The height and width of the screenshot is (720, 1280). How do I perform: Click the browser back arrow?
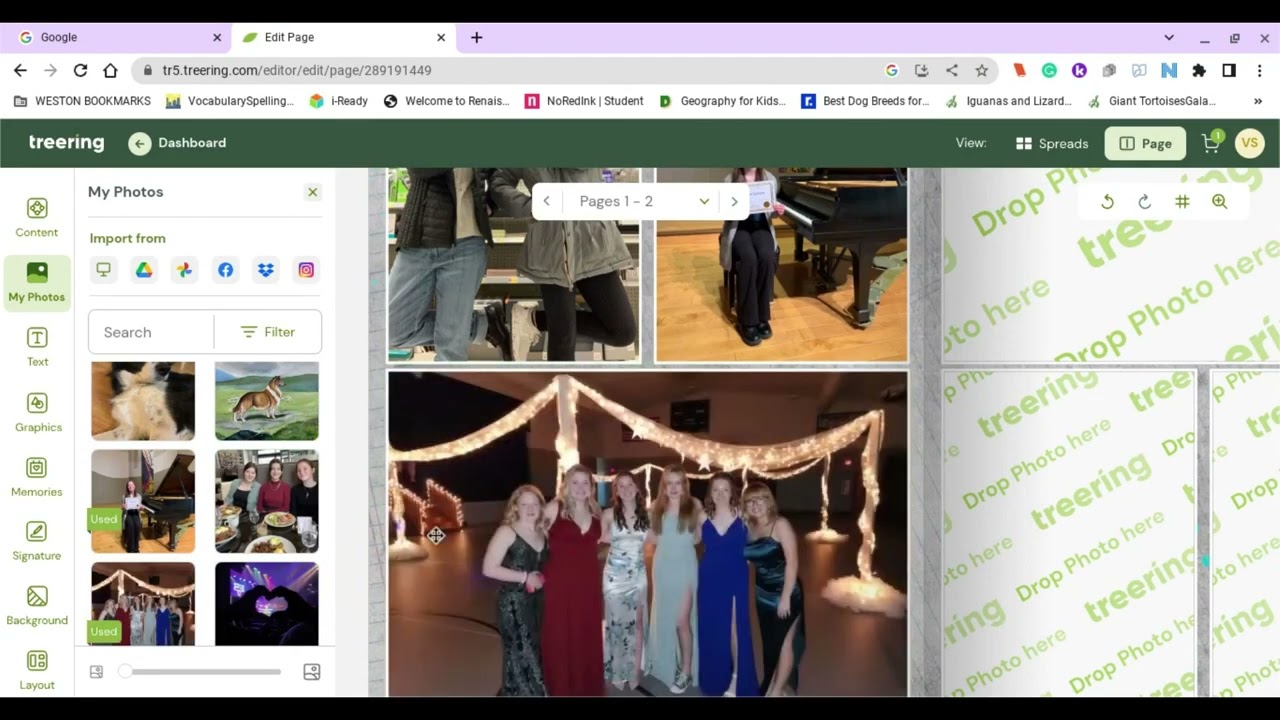(20, 70)
